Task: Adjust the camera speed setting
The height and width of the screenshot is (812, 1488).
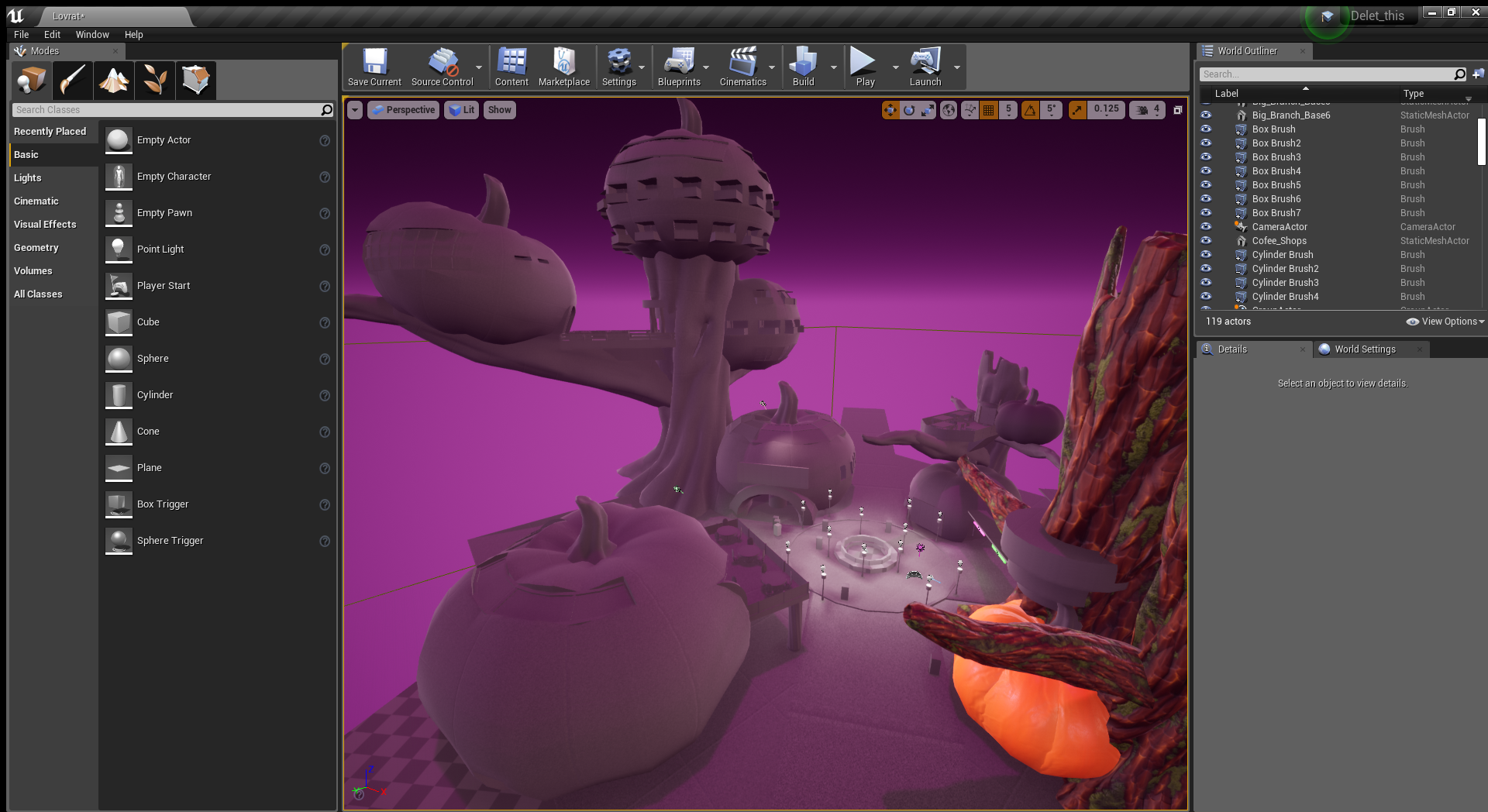Action: 1148,110
